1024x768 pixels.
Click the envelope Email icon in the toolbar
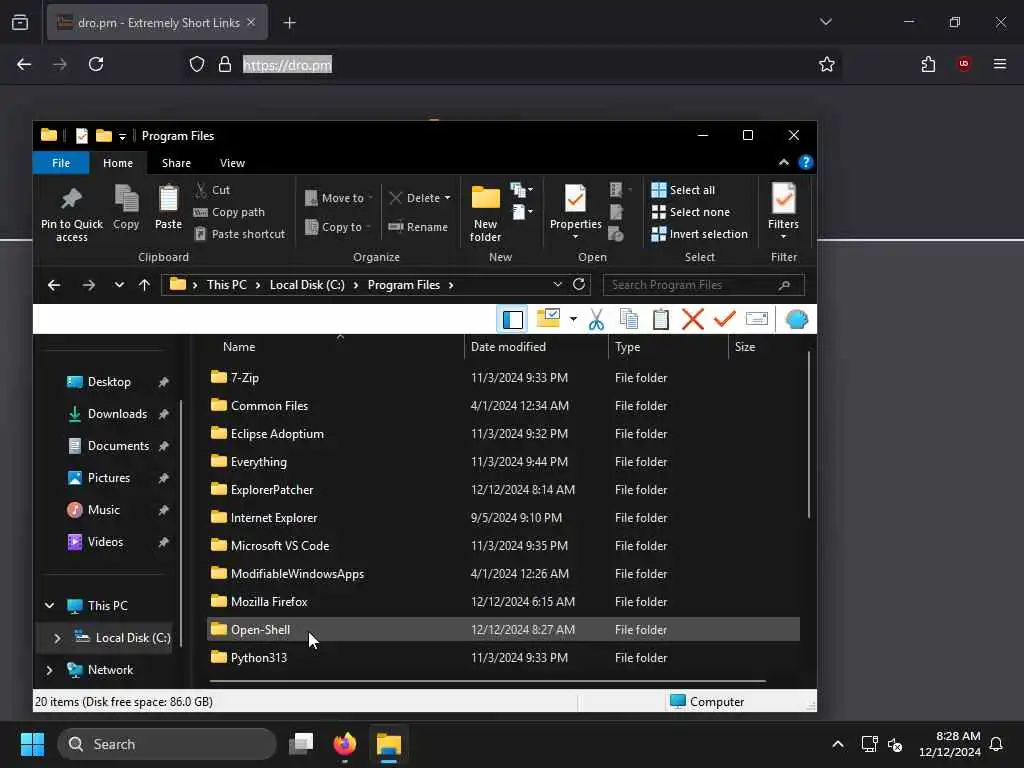[756, 319]
